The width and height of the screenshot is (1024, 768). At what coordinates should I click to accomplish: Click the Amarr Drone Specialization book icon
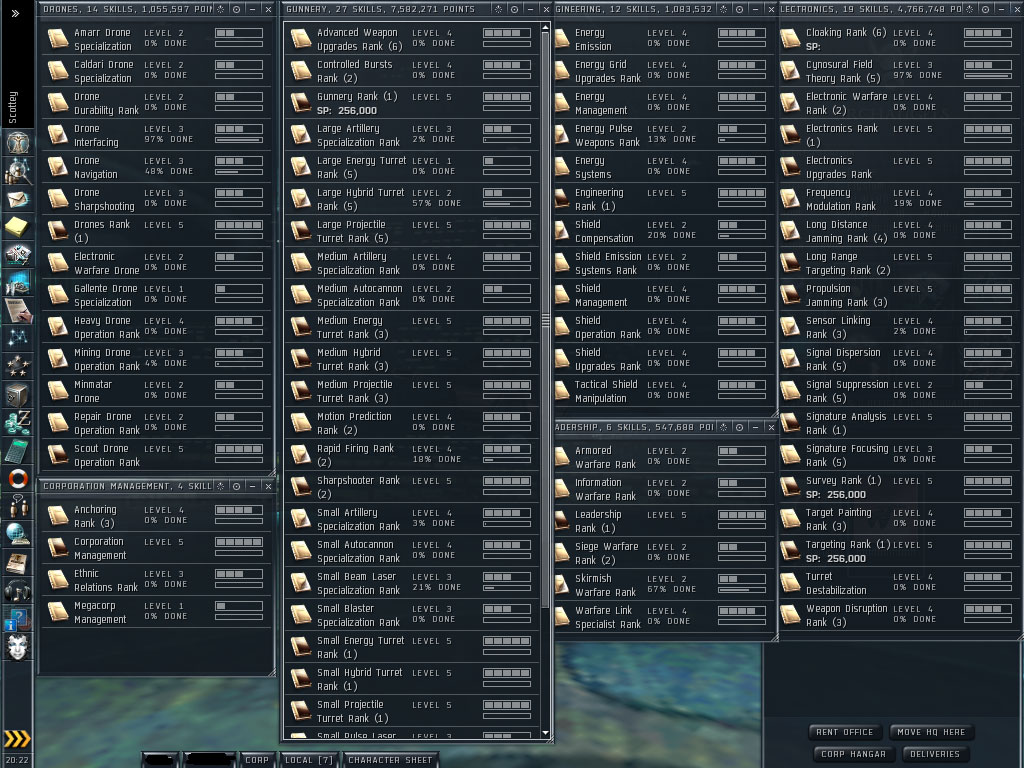point(58,39)
